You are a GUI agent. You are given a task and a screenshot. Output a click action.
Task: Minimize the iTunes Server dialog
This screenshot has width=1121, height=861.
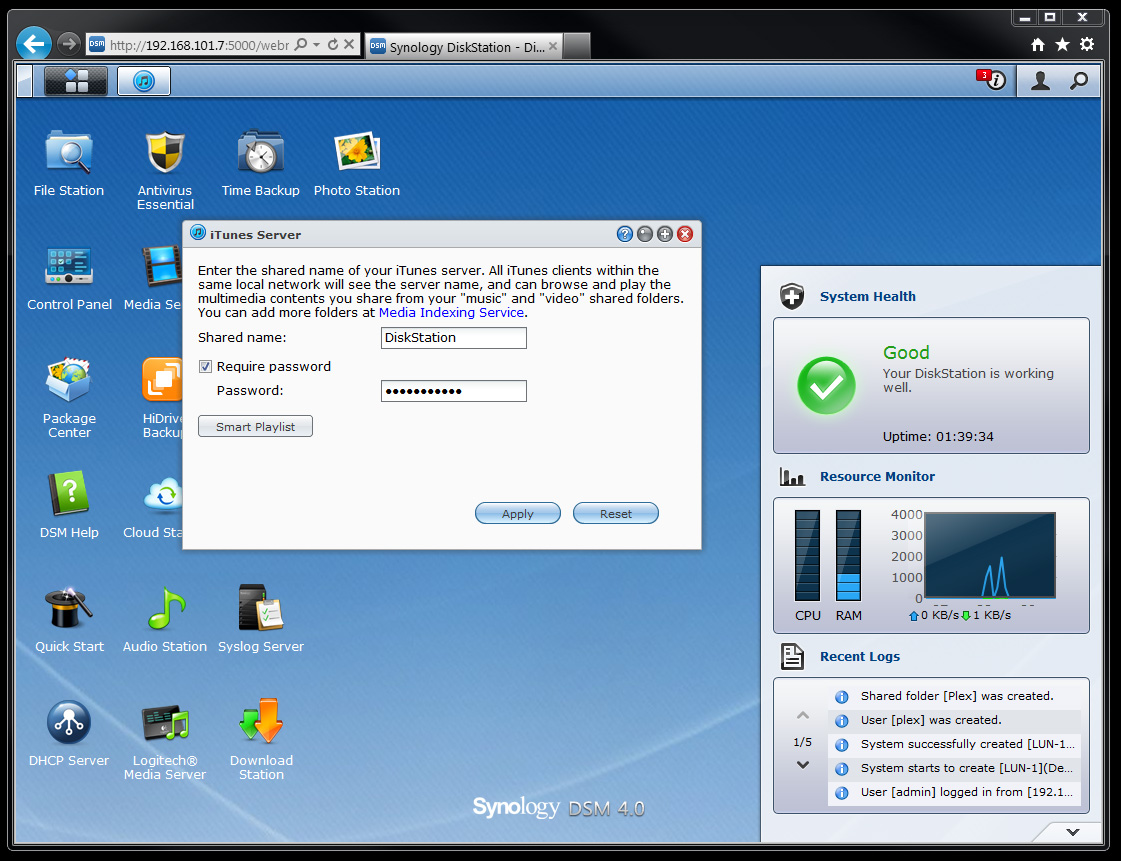click(x=645, y=234)
